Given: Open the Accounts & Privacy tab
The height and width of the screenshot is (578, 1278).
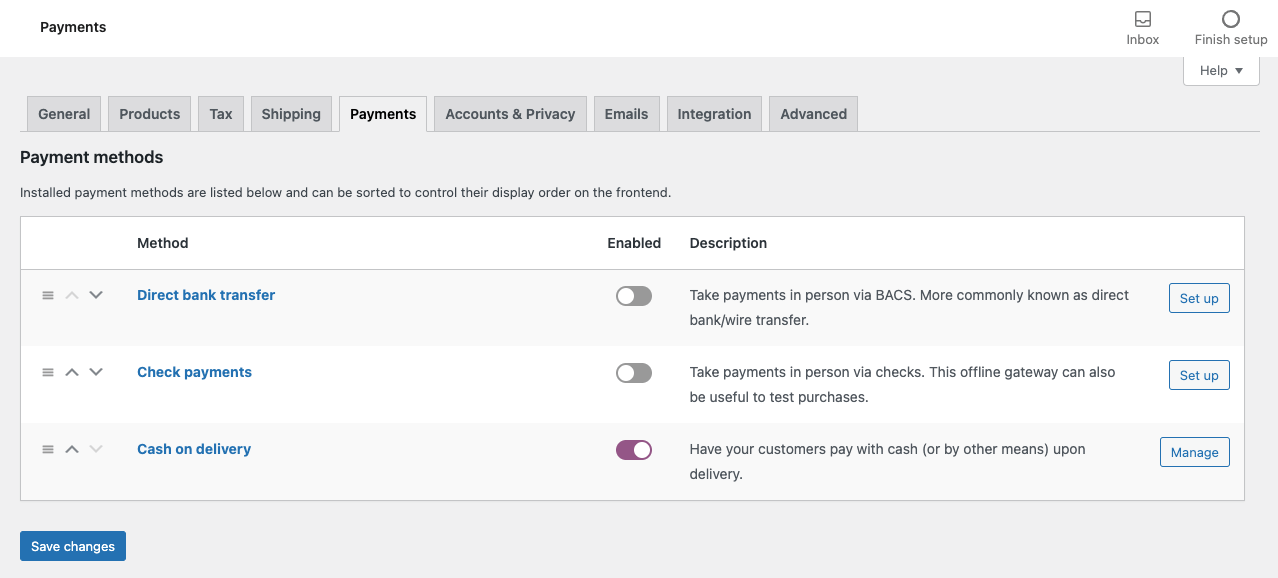Looking at the screenshot, I should pos(510,114).
